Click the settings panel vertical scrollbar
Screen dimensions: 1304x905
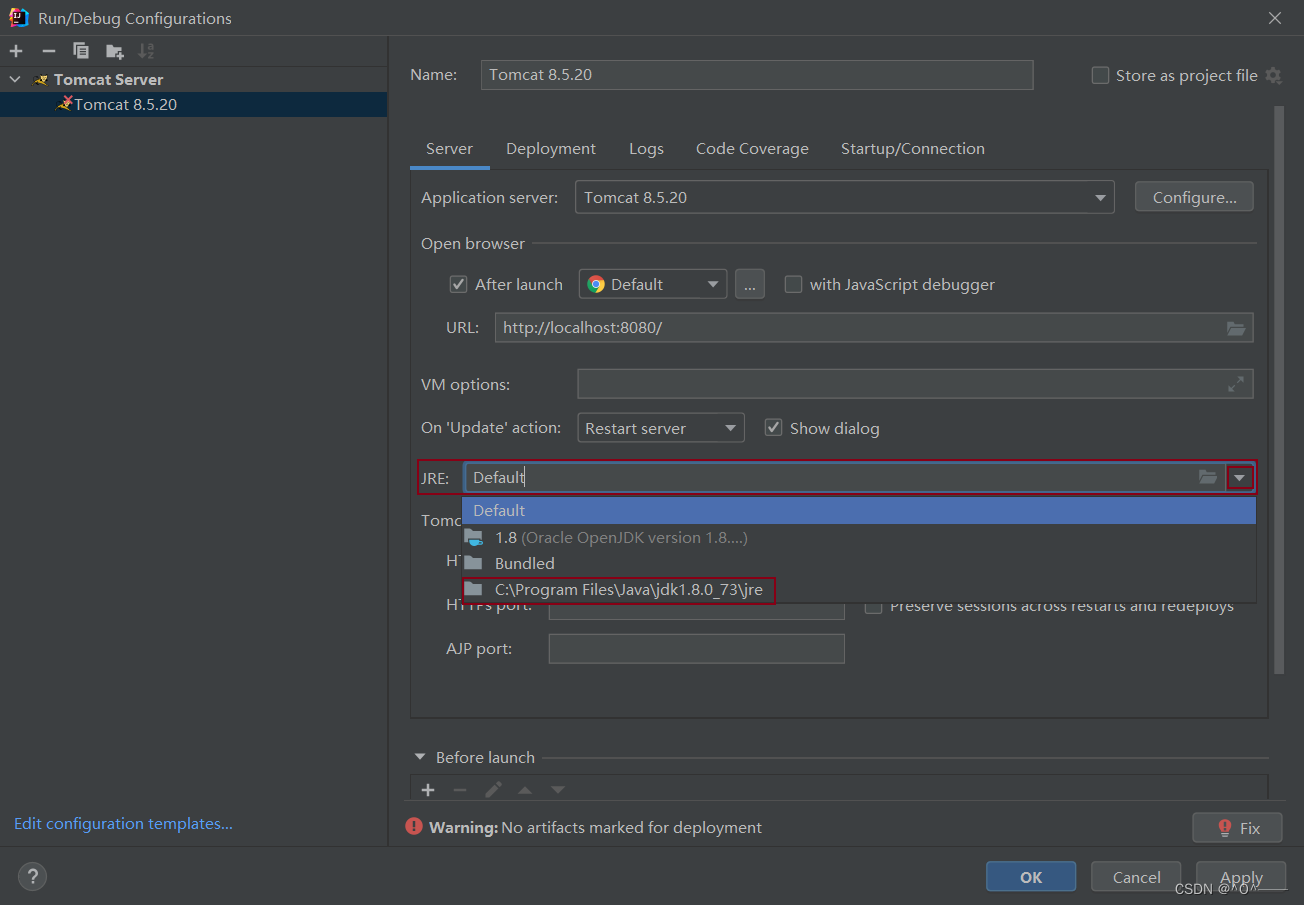coord(1279,390)
